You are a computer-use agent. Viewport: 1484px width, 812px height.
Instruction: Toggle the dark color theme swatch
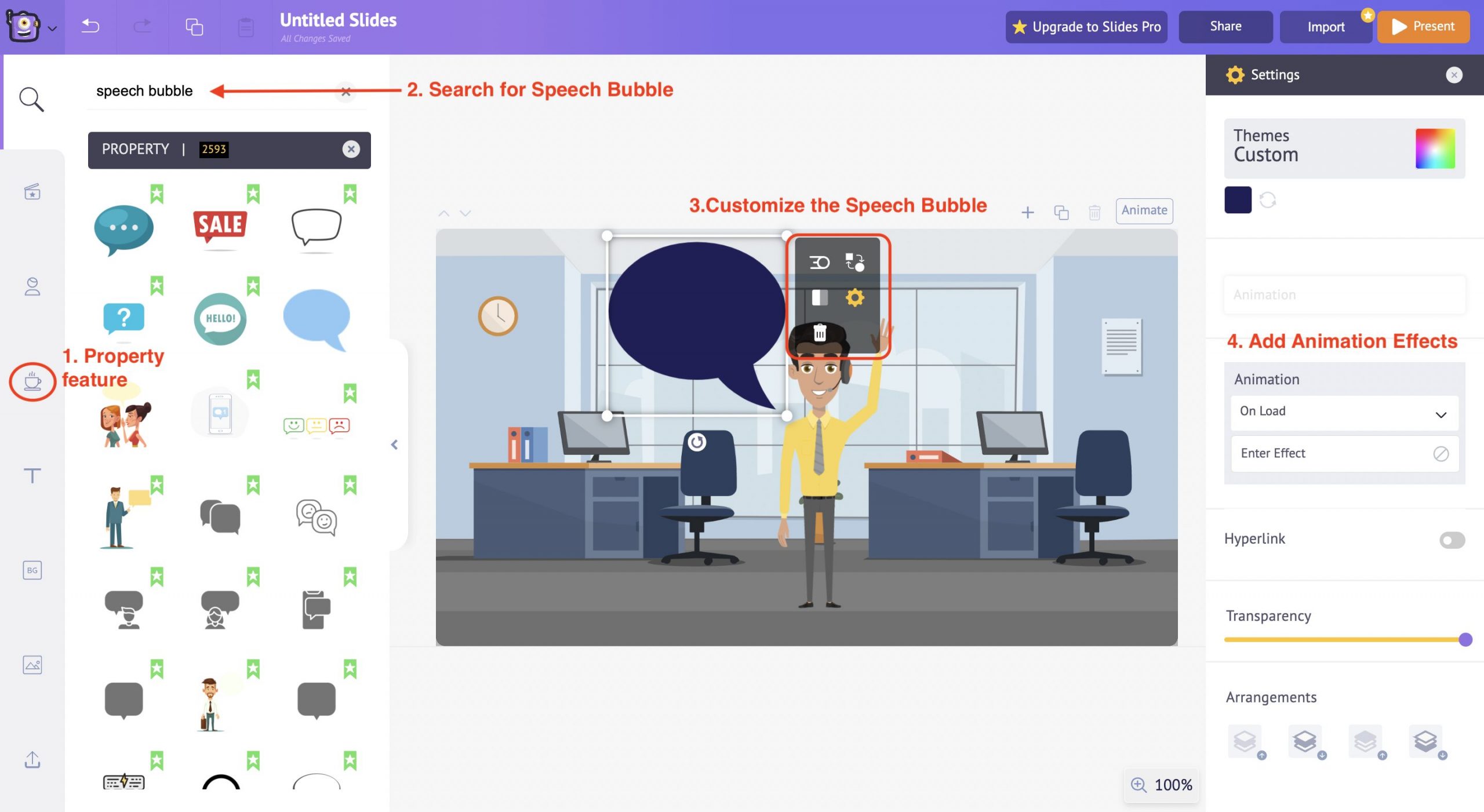[1239, 200]
